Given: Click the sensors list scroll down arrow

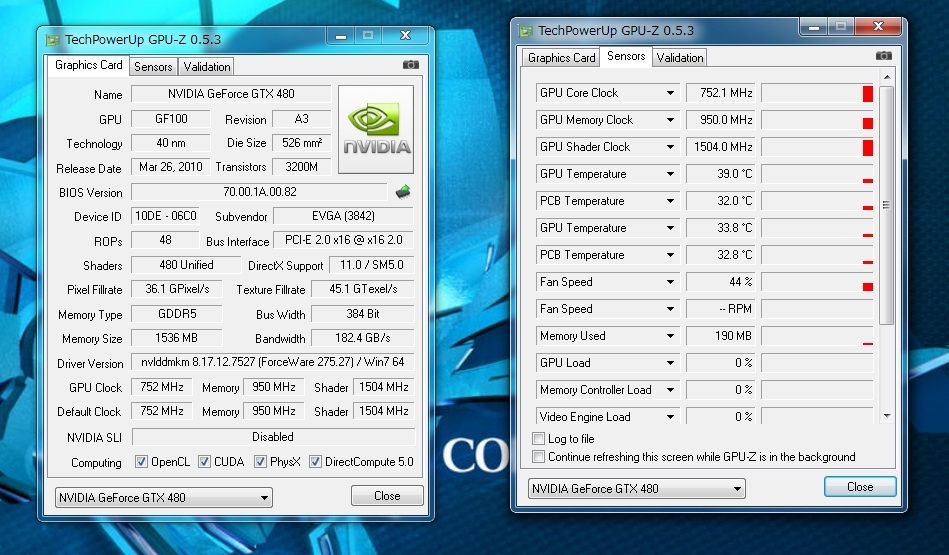Looking at the screenshot, I should [886, 415].
